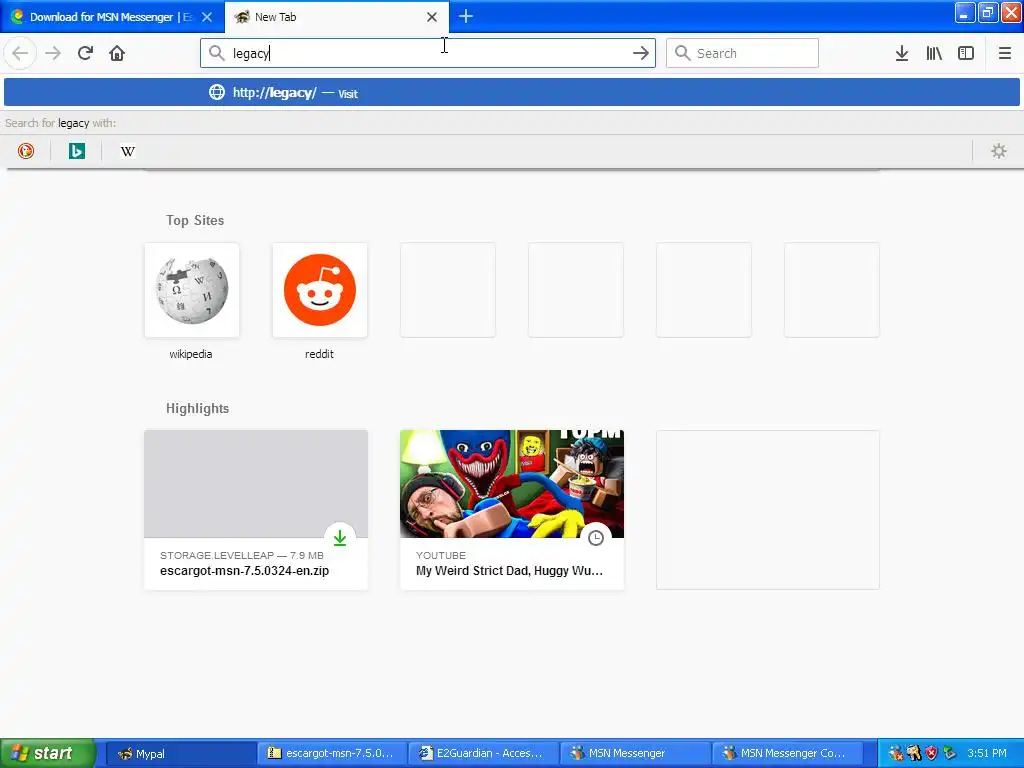Search legacy with Bing
Viewport: 1024px width, 768px height.
pyautogui.click(x=76, y=151)
